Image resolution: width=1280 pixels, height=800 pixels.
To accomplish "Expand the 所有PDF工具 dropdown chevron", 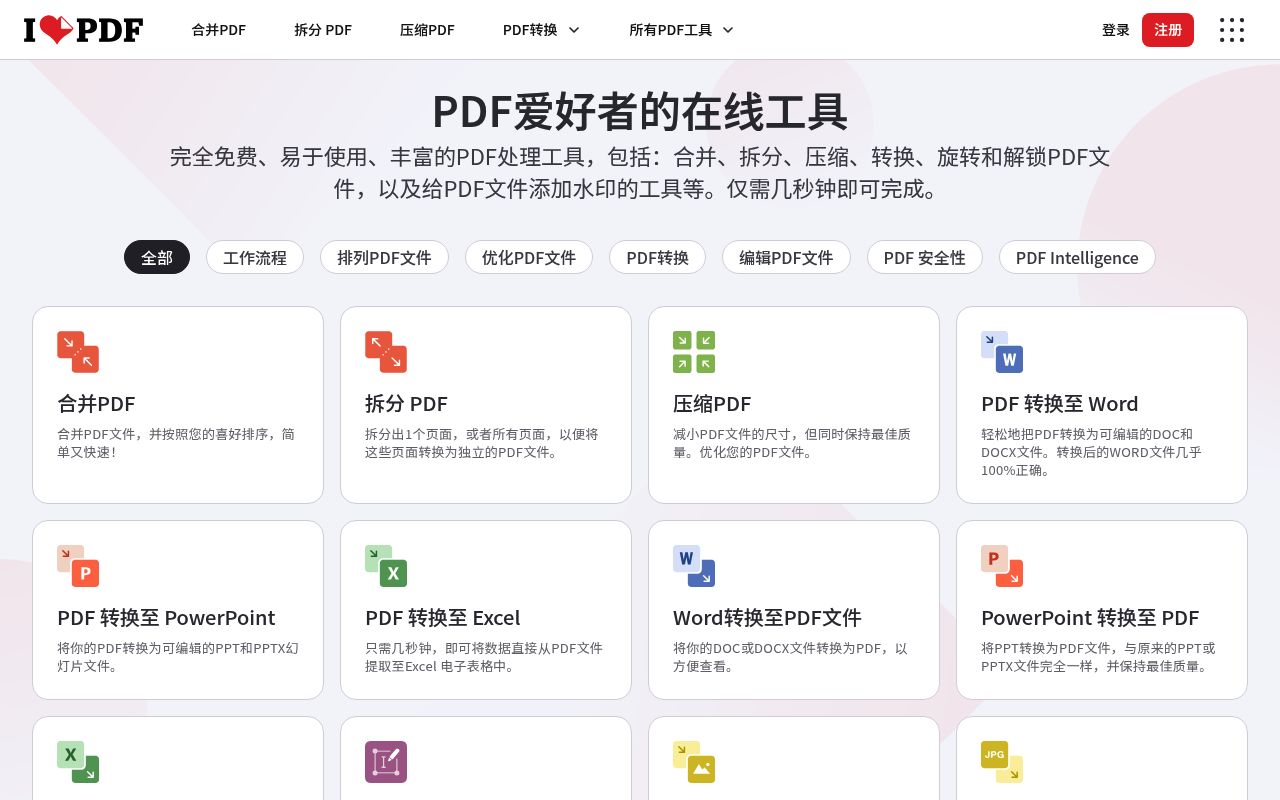I will [728, 30].
